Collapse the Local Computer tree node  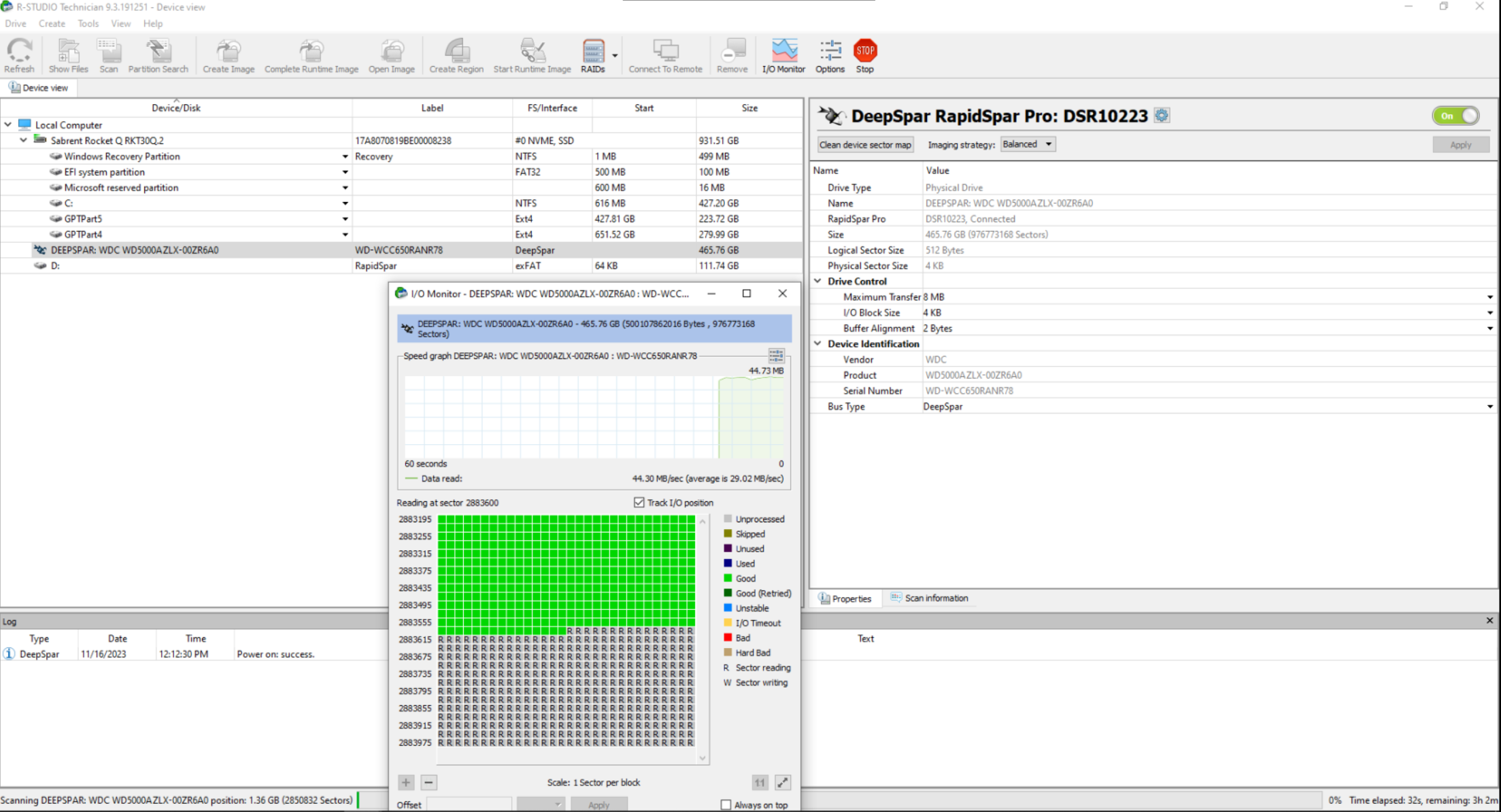coord(8,124)
